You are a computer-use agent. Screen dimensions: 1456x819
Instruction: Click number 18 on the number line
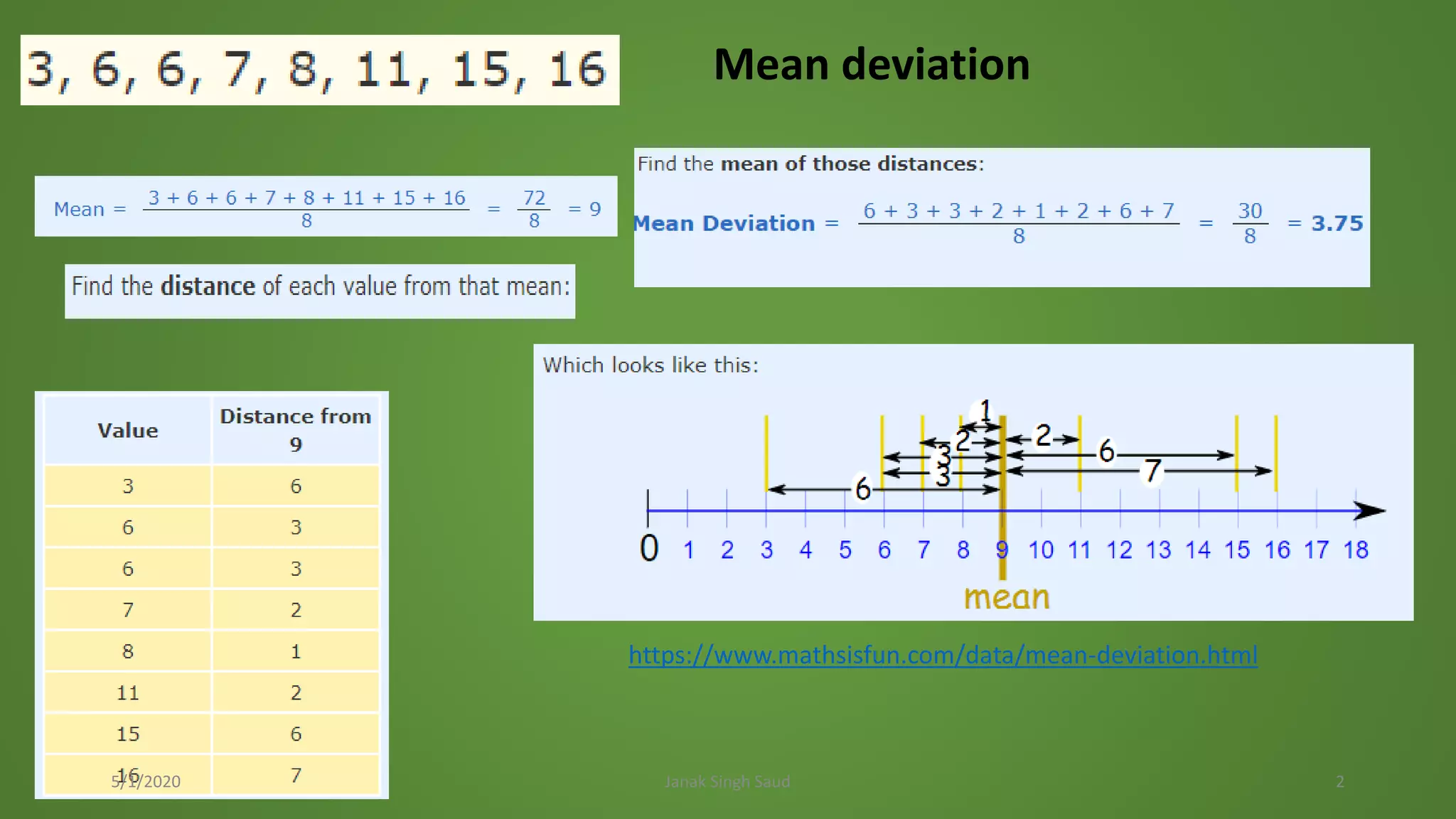(x=1356, y=550)
